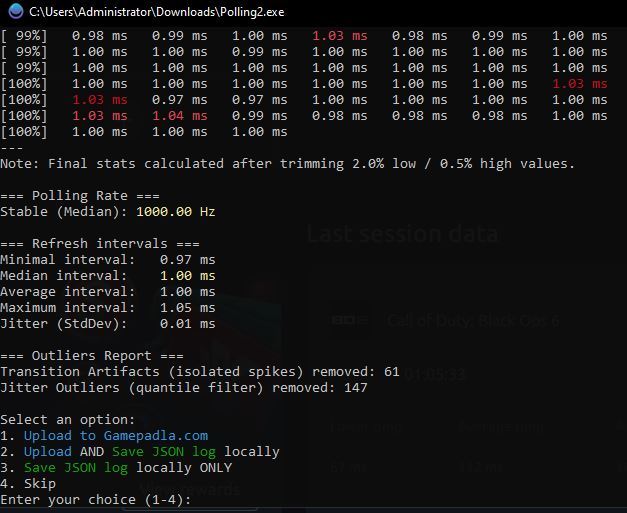Click the 'Note: Final stats calculated' line

pos(288,164)
